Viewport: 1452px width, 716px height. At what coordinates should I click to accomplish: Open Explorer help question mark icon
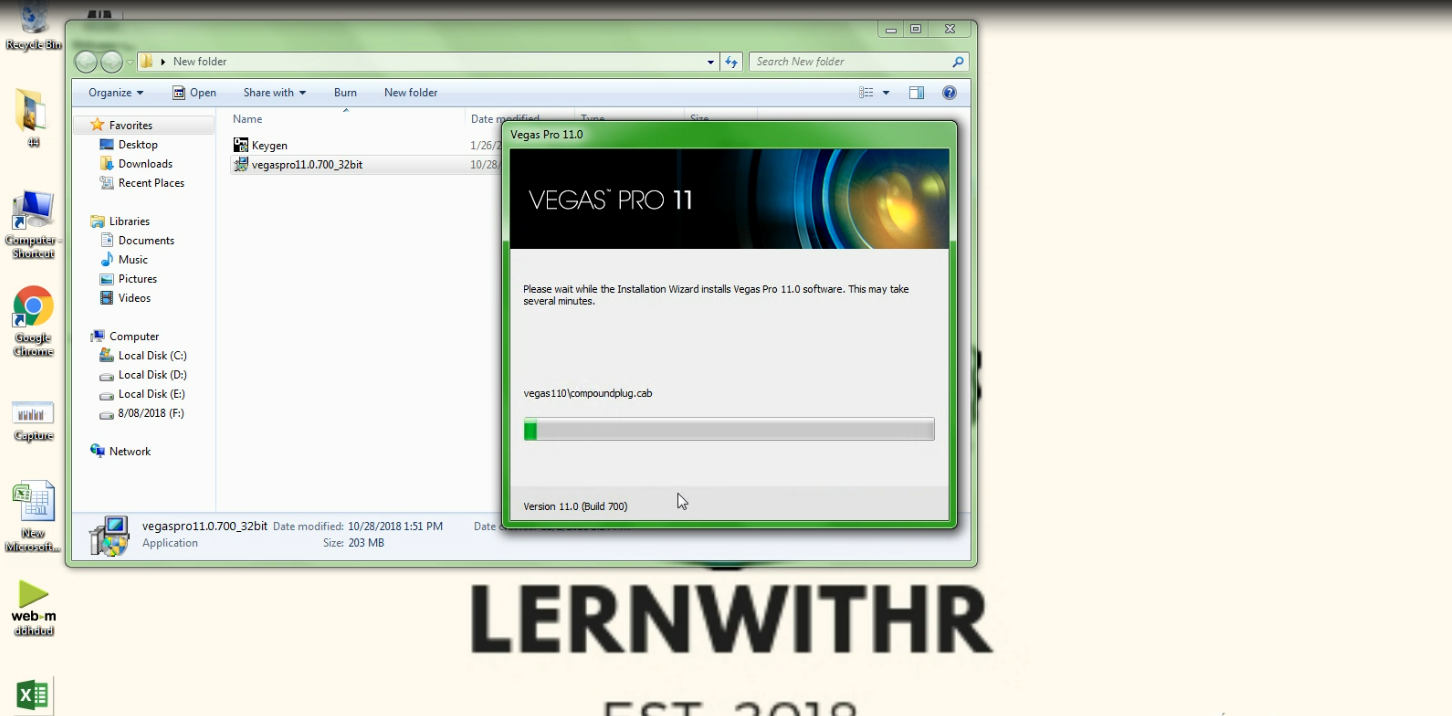pyautogui.click(x=949, y=93)
